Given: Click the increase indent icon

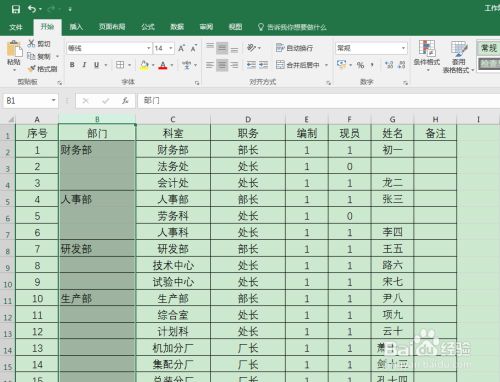Looking at the screenshot, I should tap(263, 65).
